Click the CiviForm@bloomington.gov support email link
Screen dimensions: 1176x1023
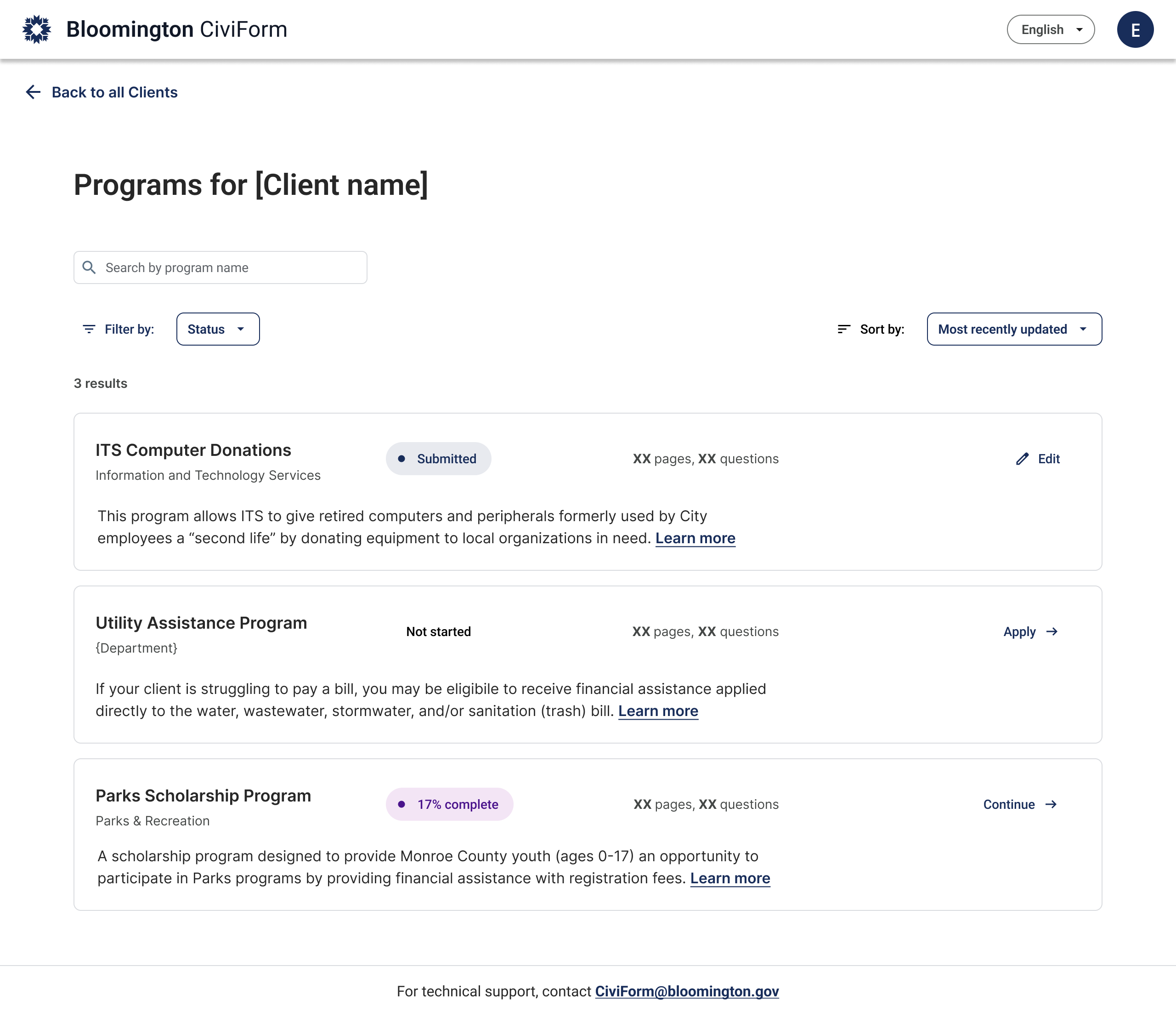687,992
